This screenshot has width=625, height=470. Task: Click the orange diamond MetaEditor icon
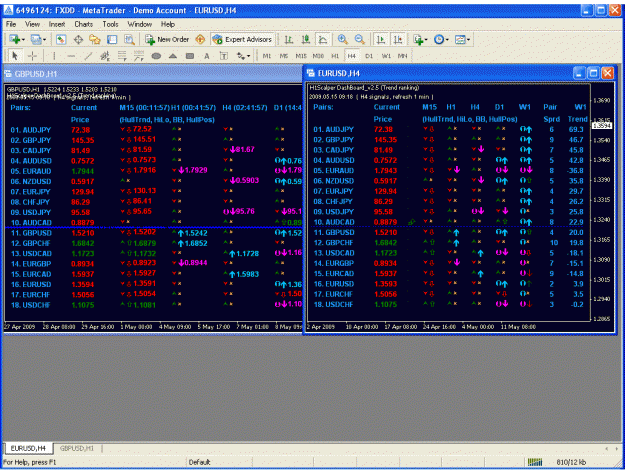(200, 39)
